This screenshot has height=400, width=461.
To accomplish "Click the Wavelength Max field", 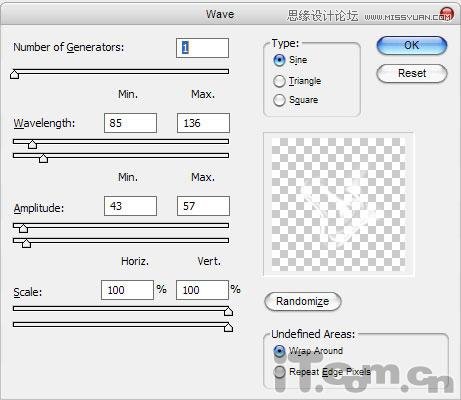I will point(203,123).
